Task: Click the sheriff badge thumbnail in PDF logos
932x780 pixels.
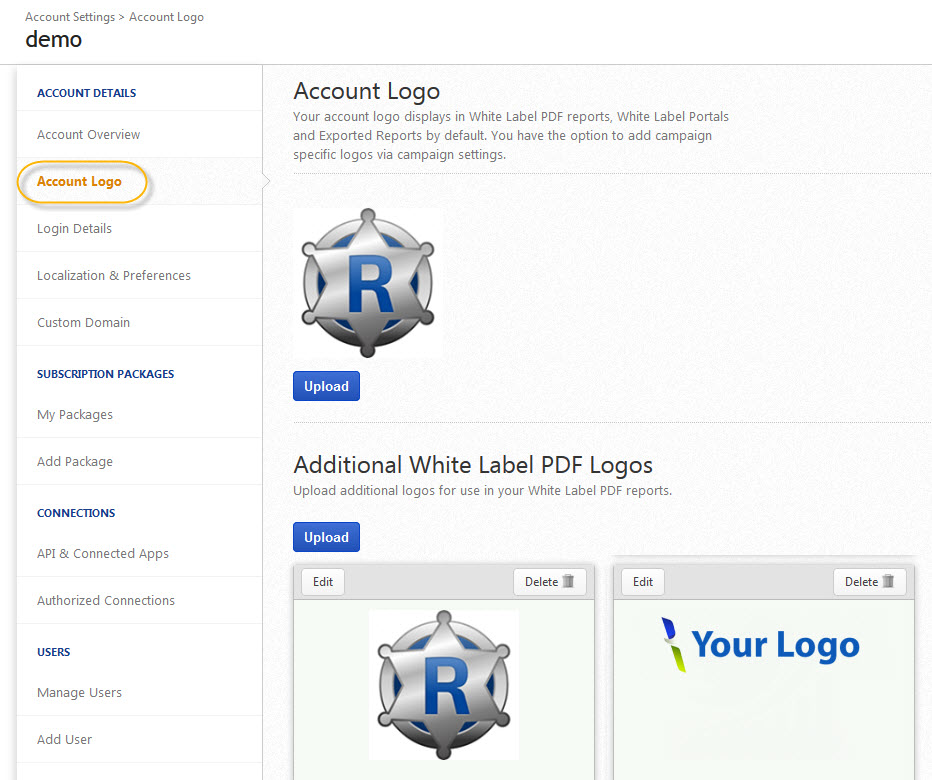Action: tap(443, 685)
